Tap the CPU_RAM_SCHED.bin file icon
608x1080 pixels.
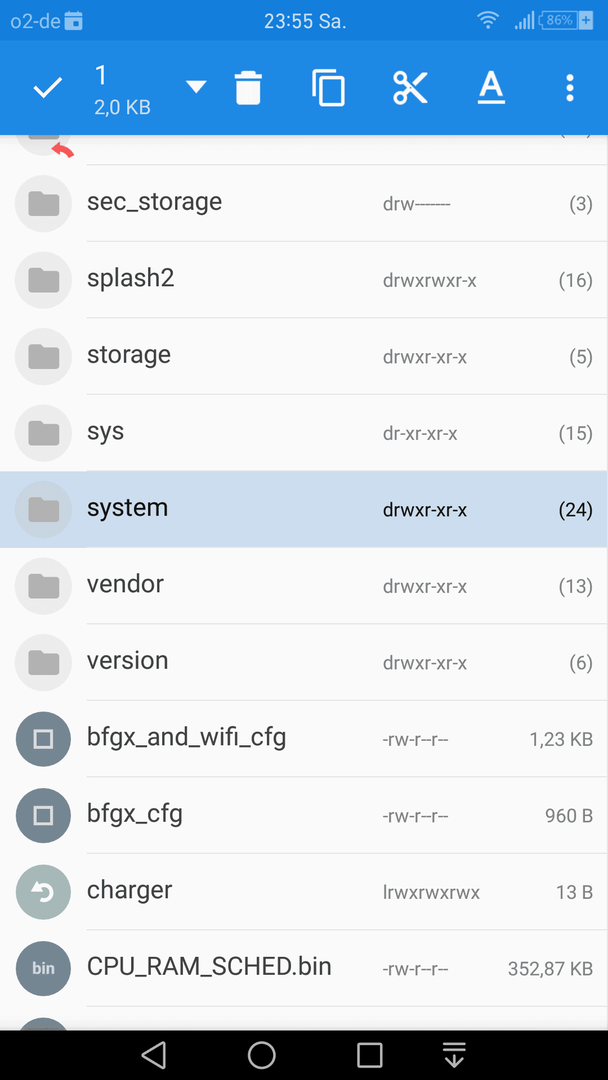43,968
